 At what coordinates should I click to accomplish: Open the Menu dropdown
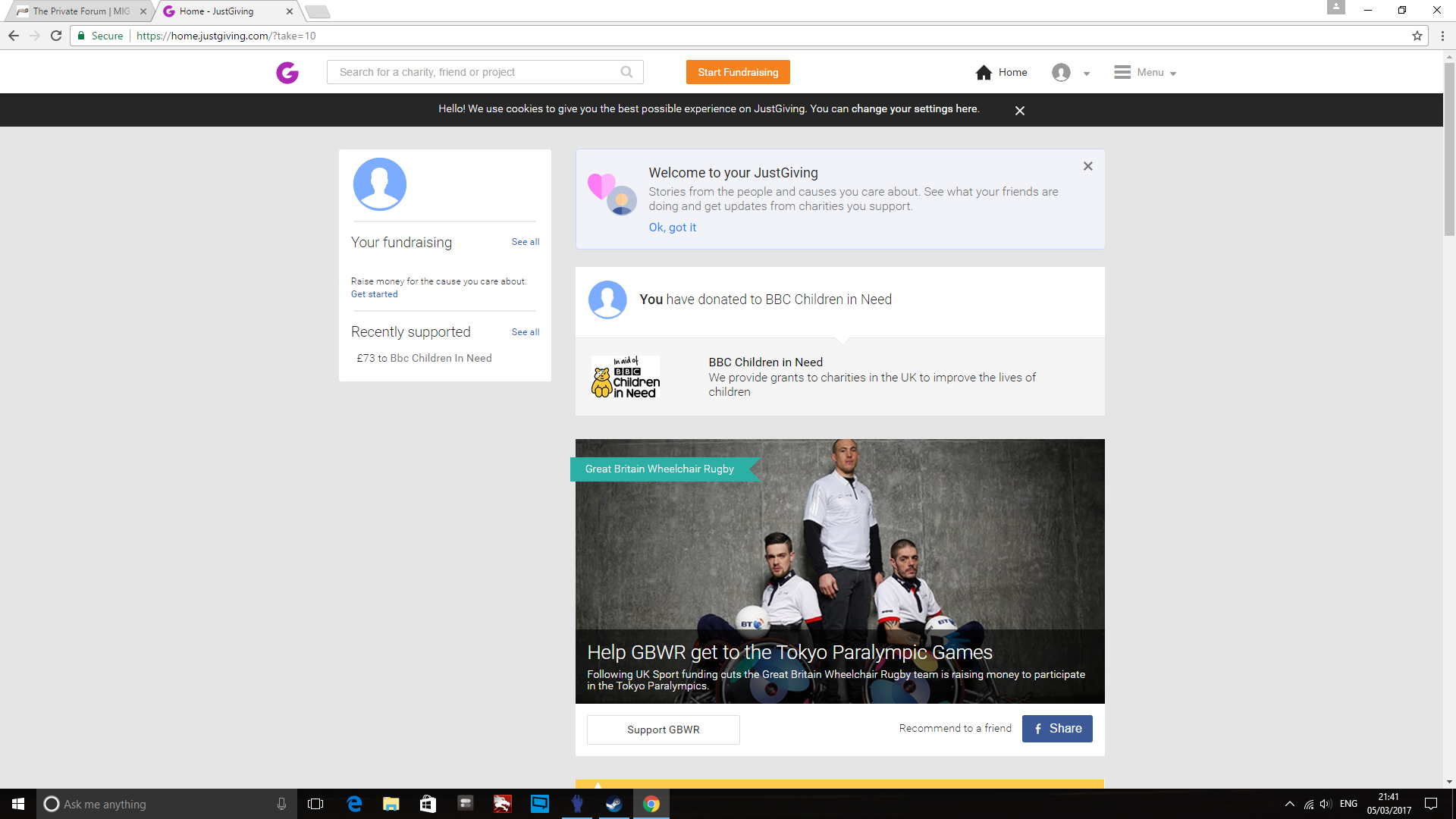tap(1145, 73)
